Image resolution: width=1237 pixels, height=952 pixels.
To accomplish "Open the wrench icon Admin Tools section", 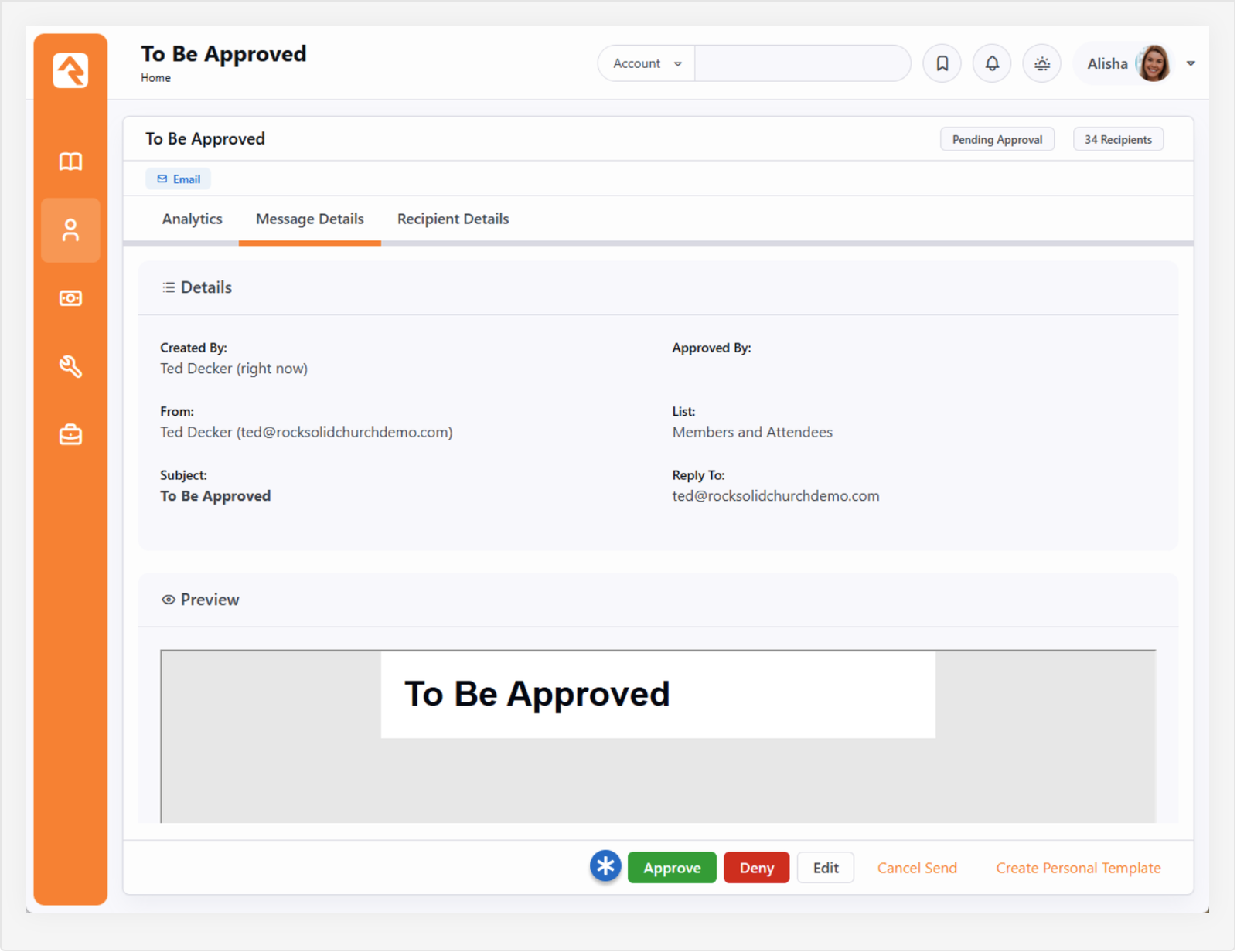I will point(70,366).
